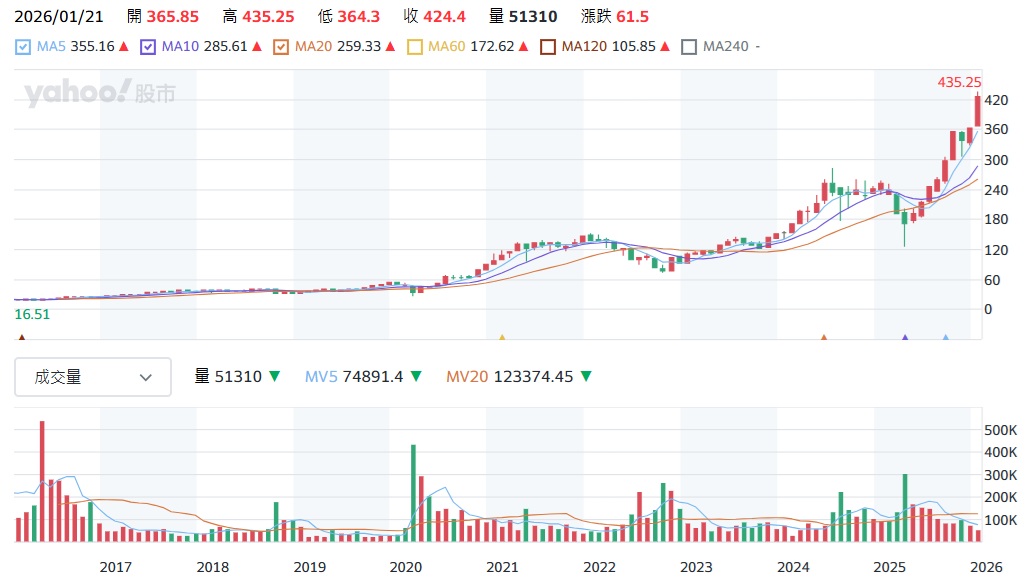Click the yellow triangle marker near 2021

click(502, 338)
